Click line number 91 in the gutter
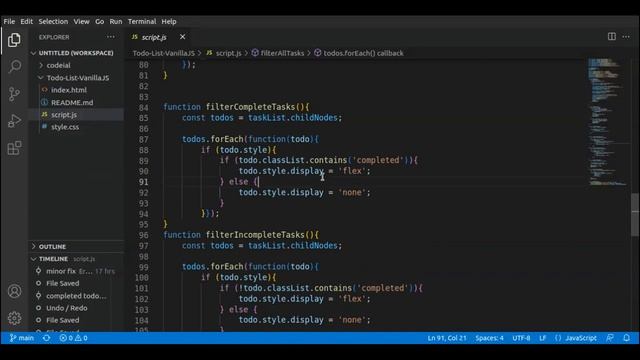Image resolution: width=640 pixels, height=360 pixels. (143, 182)
